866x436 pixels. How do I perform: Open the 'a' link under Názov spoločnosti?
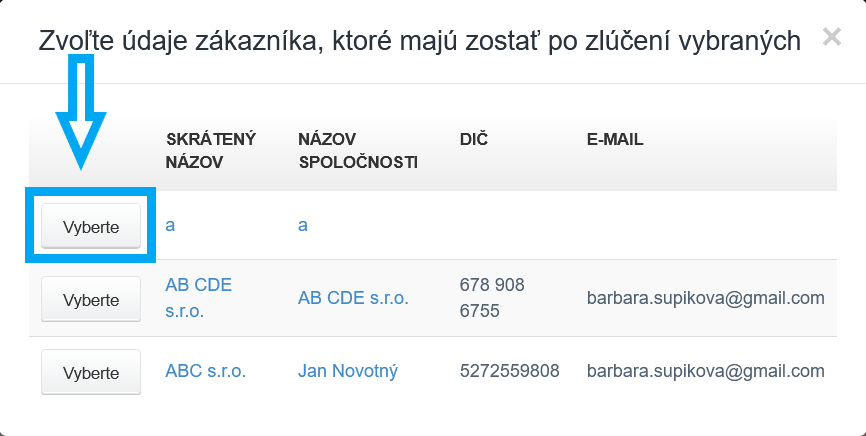pos(302,225)
